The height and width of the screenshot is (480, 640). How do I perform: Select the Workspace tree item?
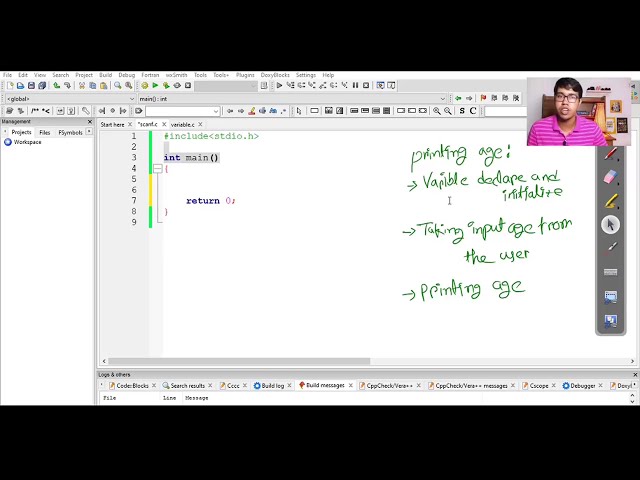27,142
